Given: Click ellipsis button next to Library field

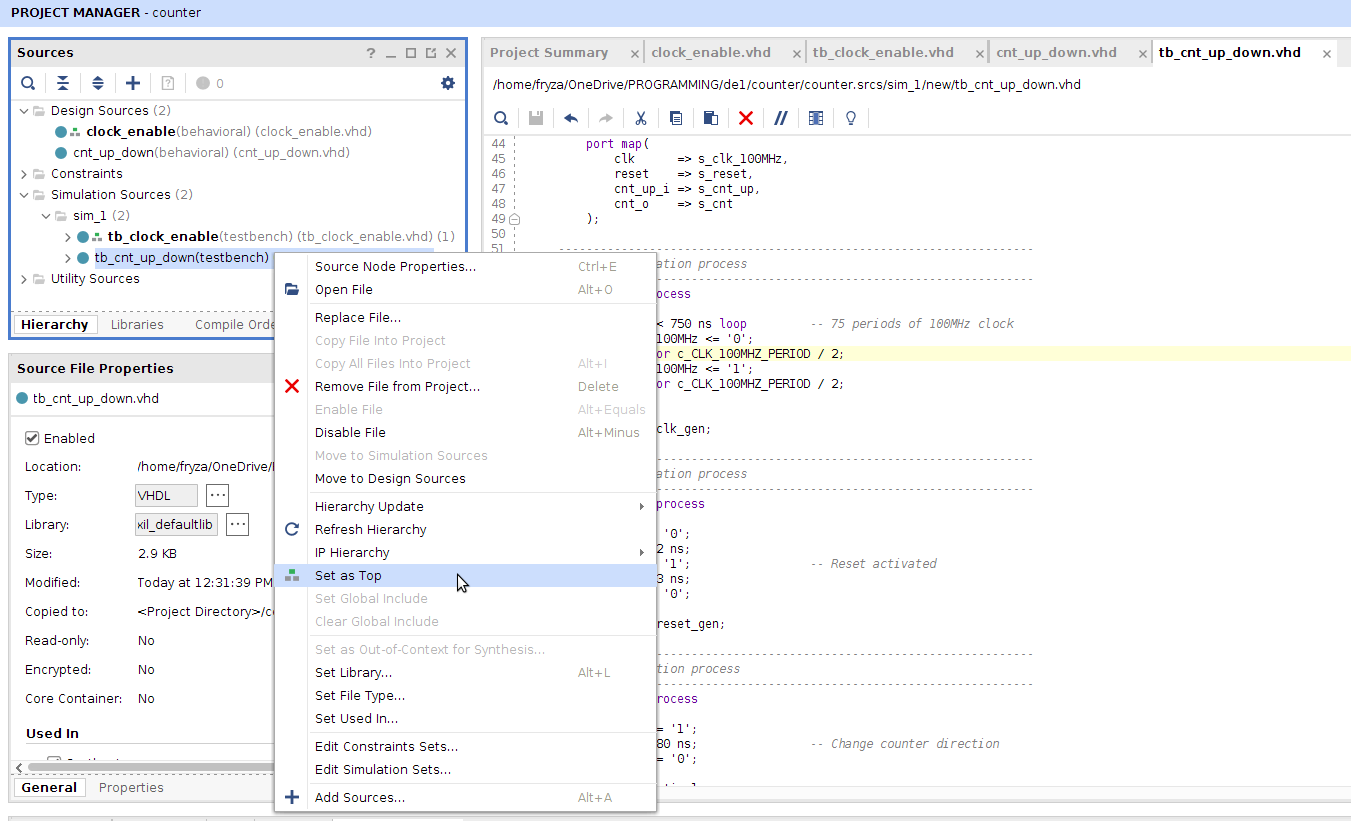Looking at the screenshot, I should pos(237,524).
